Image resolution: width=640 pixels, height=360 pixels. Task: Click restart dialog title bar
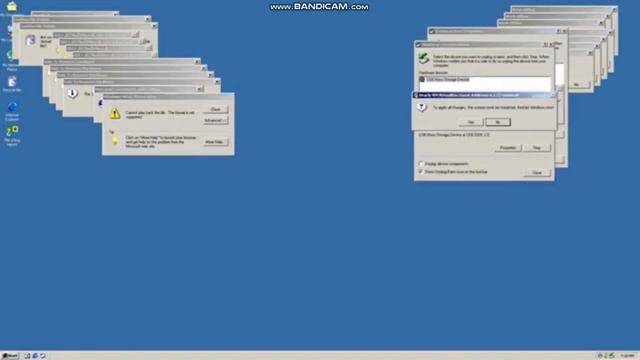484,95
